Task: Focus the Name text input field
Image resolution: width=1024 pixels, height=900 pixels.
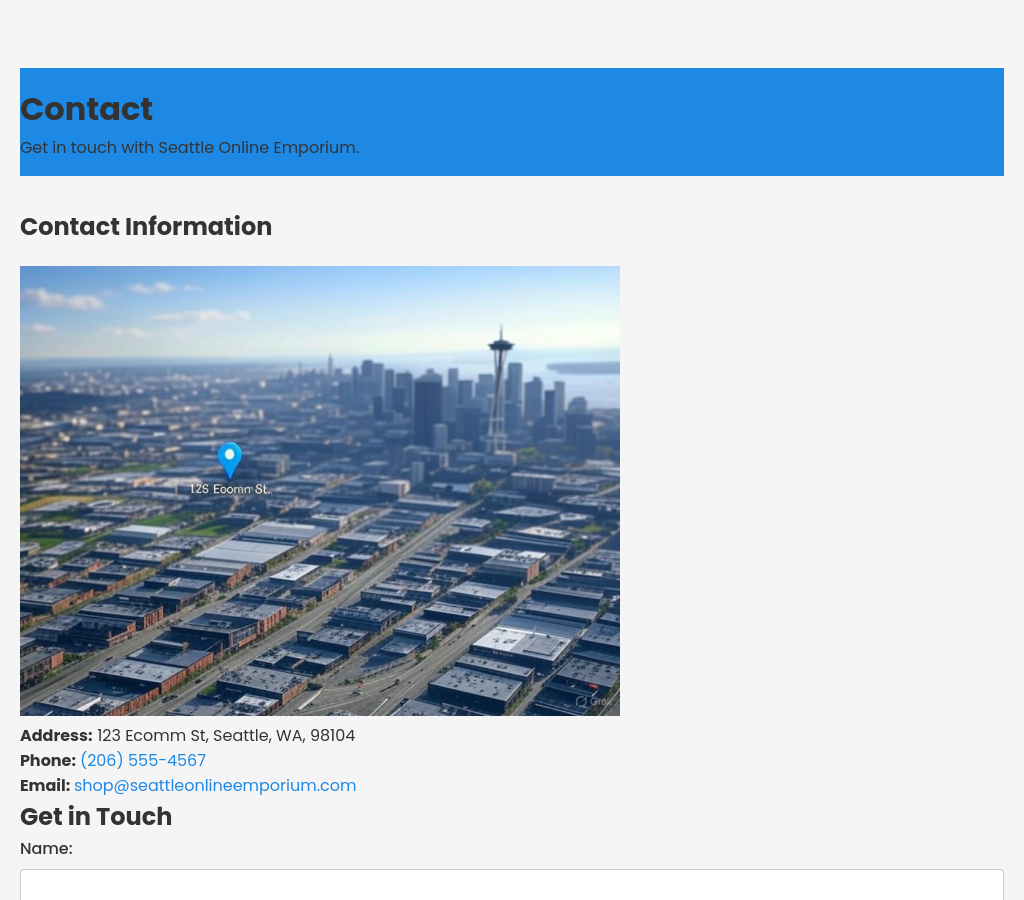Action: 512,884
